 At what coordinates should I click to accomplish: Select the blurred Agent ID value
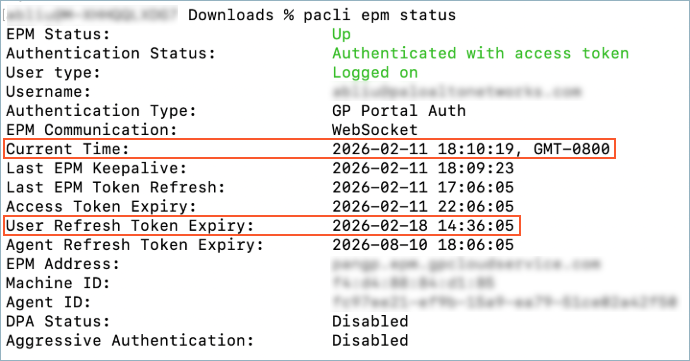[x=504, y=302]
